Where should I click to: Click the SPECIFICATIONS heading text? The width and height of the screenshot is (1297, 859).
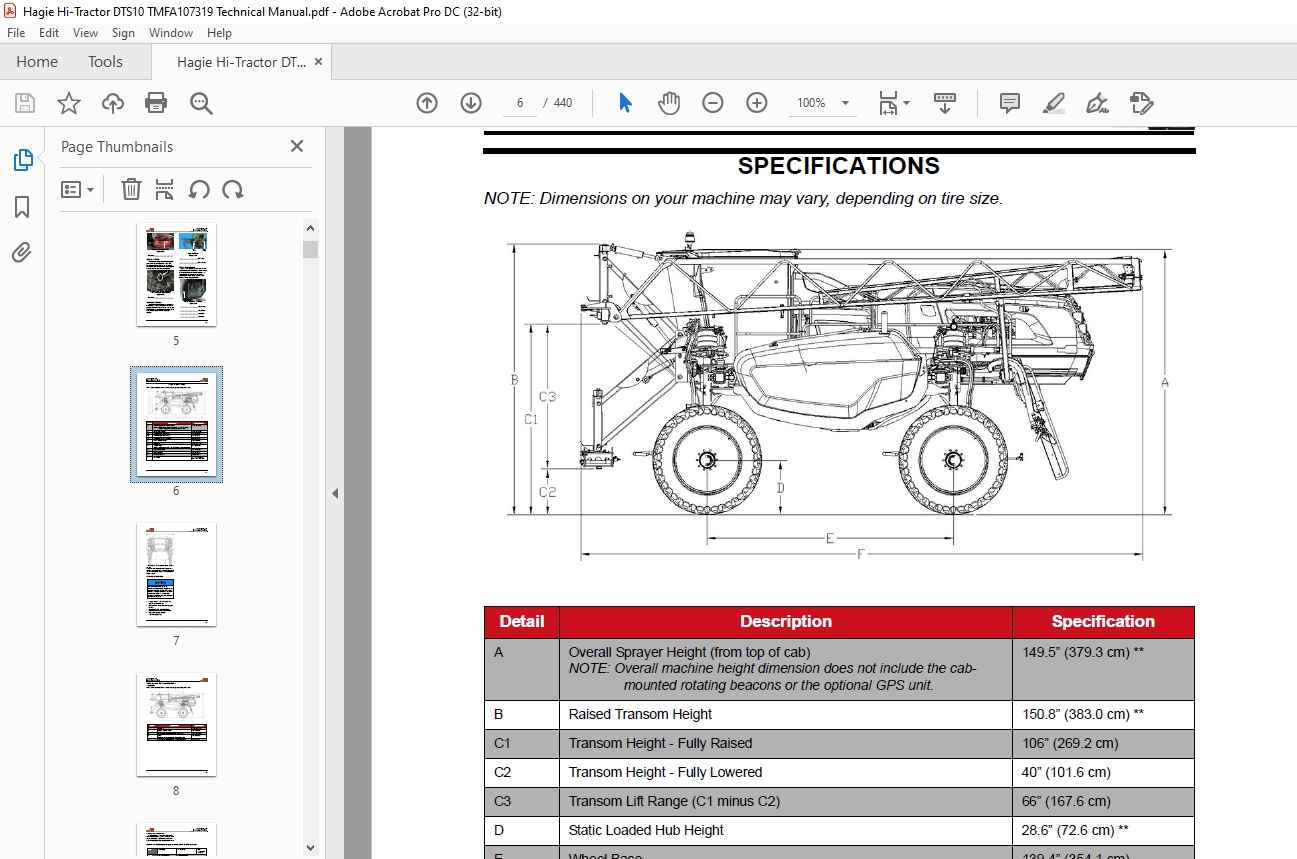839,167
